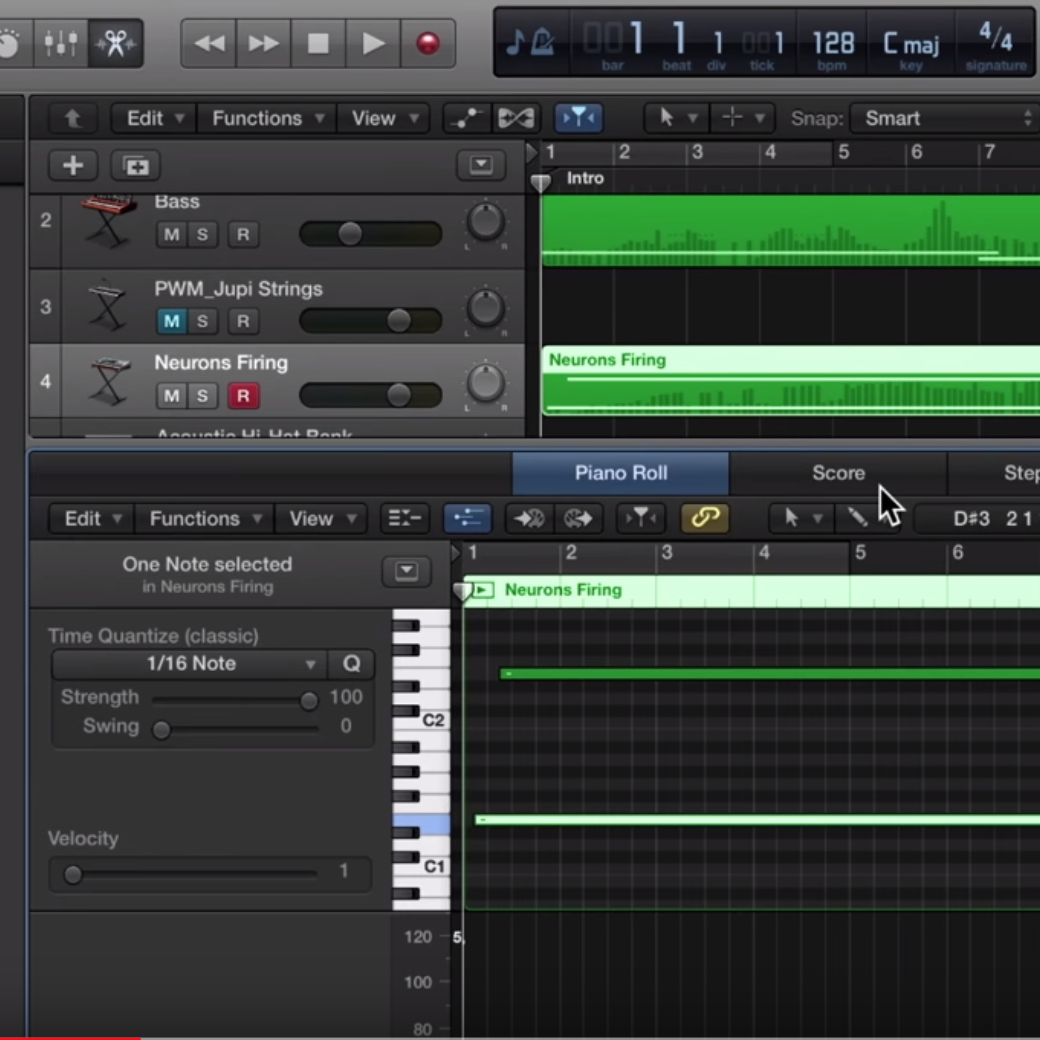Image resolution: width=1040 pixels, height=1040 pixels.
Task: Click the piano roll automation curve icon
Action: [468, 518]
